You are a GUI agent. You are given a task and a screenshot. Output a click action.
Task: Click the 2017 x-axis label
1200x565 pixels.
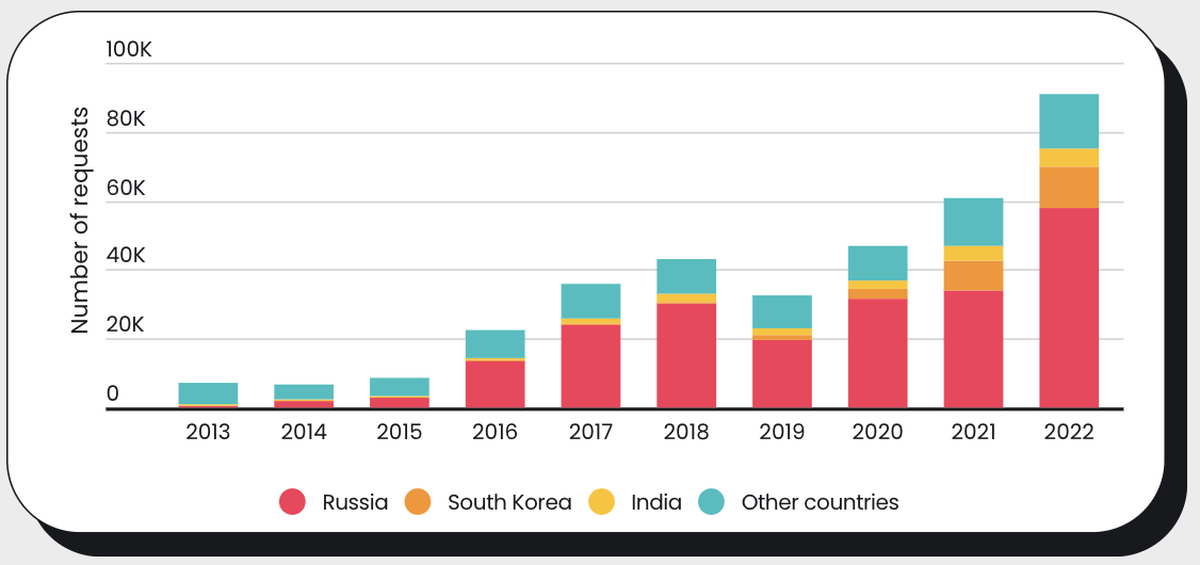(591, 433)
